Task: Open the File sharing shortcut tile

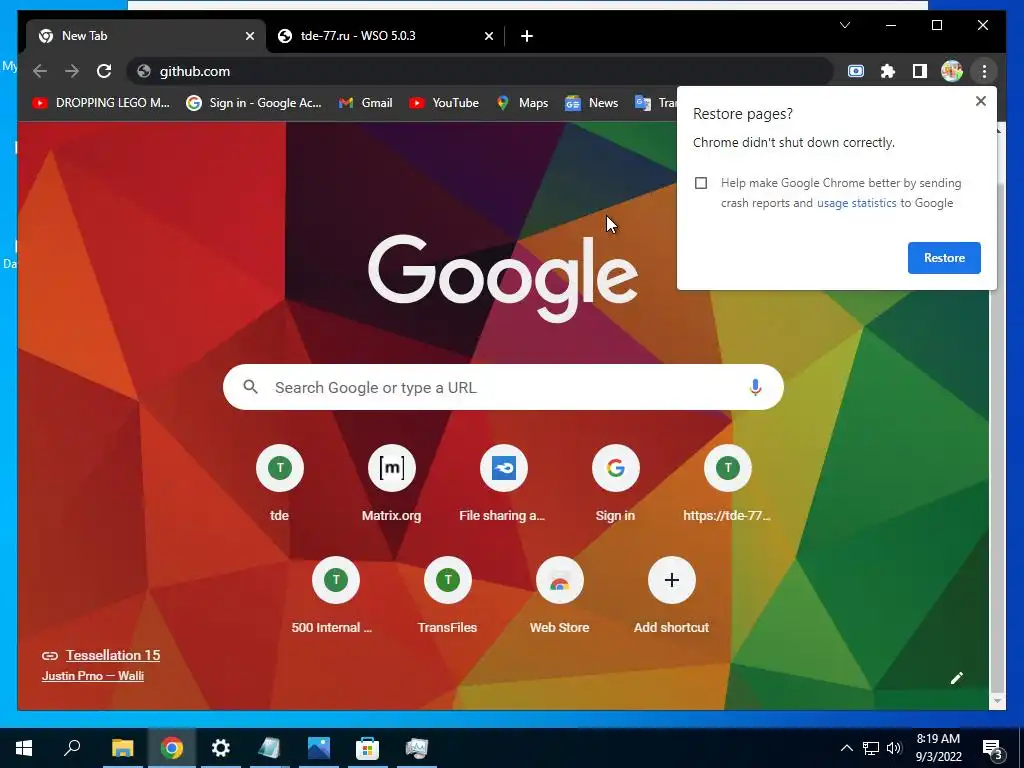Action: pos(503,482)
